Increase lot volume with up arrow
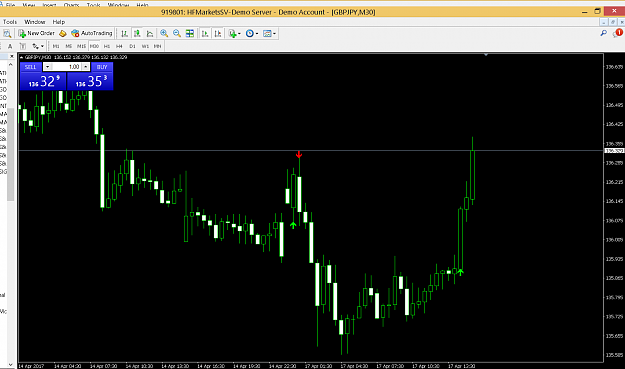This screenshot has height=369, width=625. pyautogui.click(x=86, y=67)
